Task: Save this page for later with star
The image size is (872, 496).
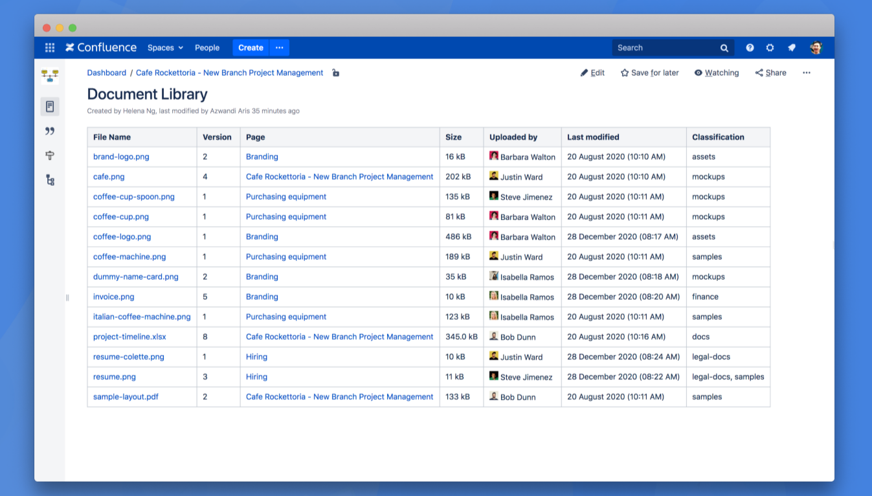Action: pyautogui.click(x=649, y=73)
